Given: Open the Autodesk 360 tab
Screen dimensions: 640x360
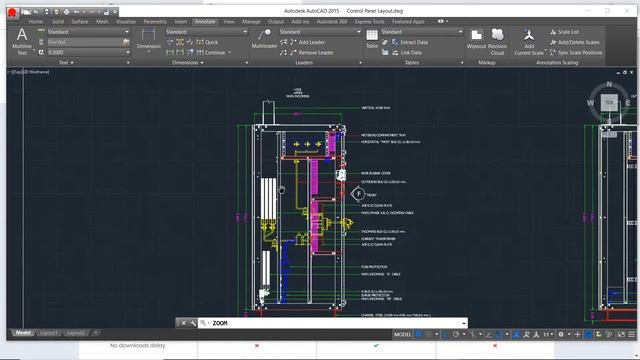Looking at the screenshot, I should click(x=332, y=22).
